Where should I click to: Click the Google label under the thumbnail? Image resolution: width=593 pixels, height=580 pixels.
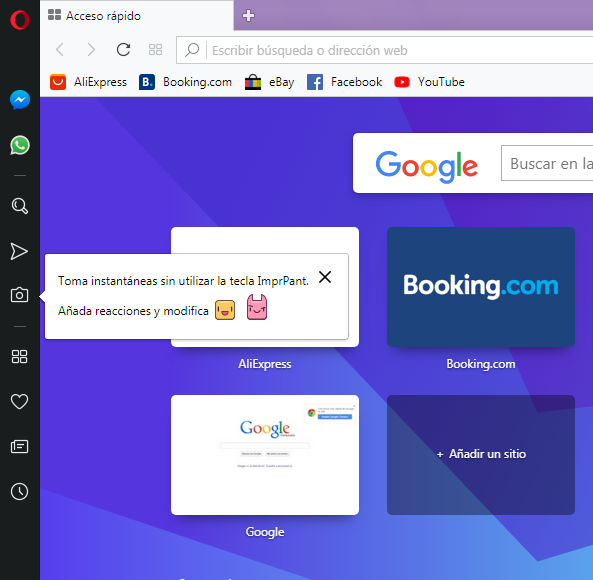(x=265, y=532)
